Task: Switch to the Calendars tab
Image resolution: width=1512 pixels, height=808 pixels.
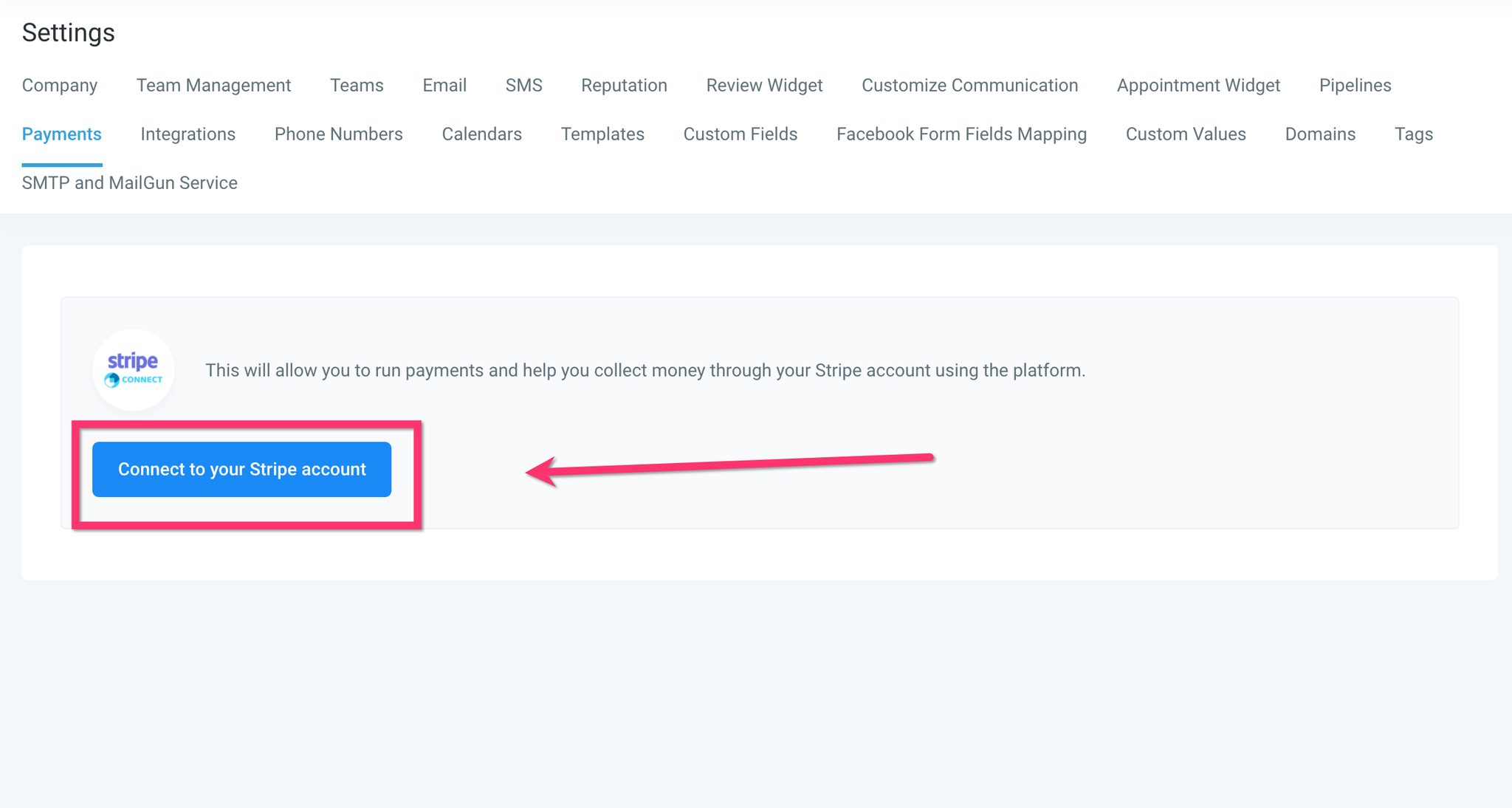Action: click(x=481, y=134)
